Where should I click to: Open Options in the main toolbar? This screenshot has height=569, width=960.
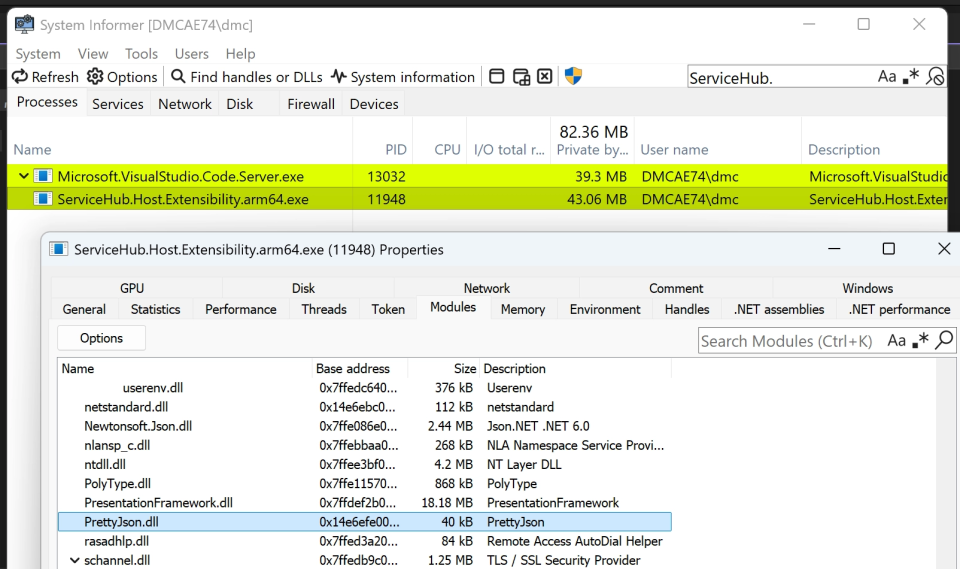coord(122,77)
